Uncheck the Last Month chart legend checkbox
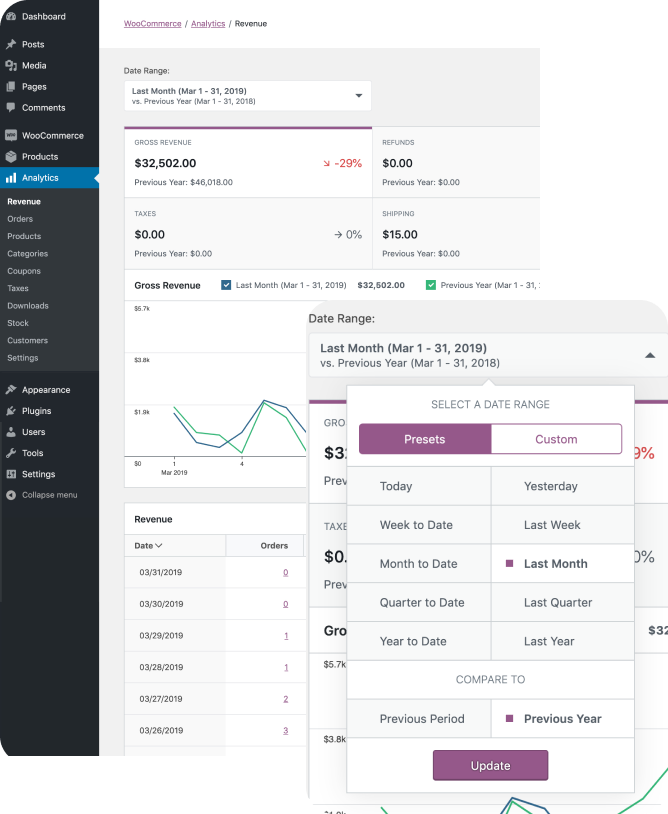This screenshot has height=814, width=668. 226,285
